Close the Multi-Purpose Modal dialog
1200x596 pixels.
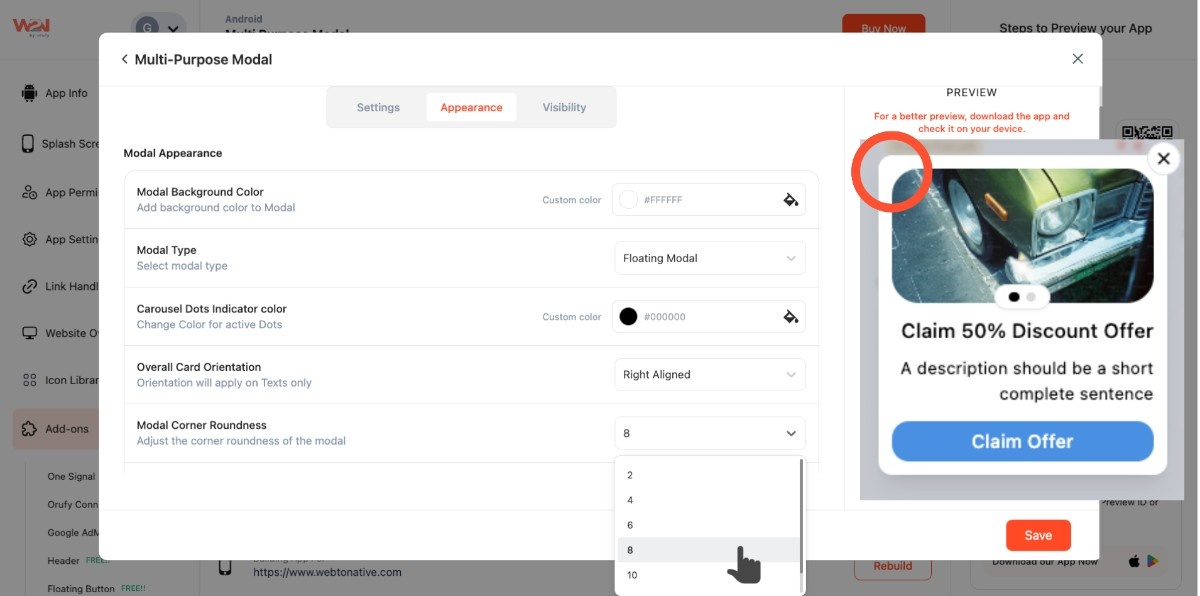(x=1077, y=59)
